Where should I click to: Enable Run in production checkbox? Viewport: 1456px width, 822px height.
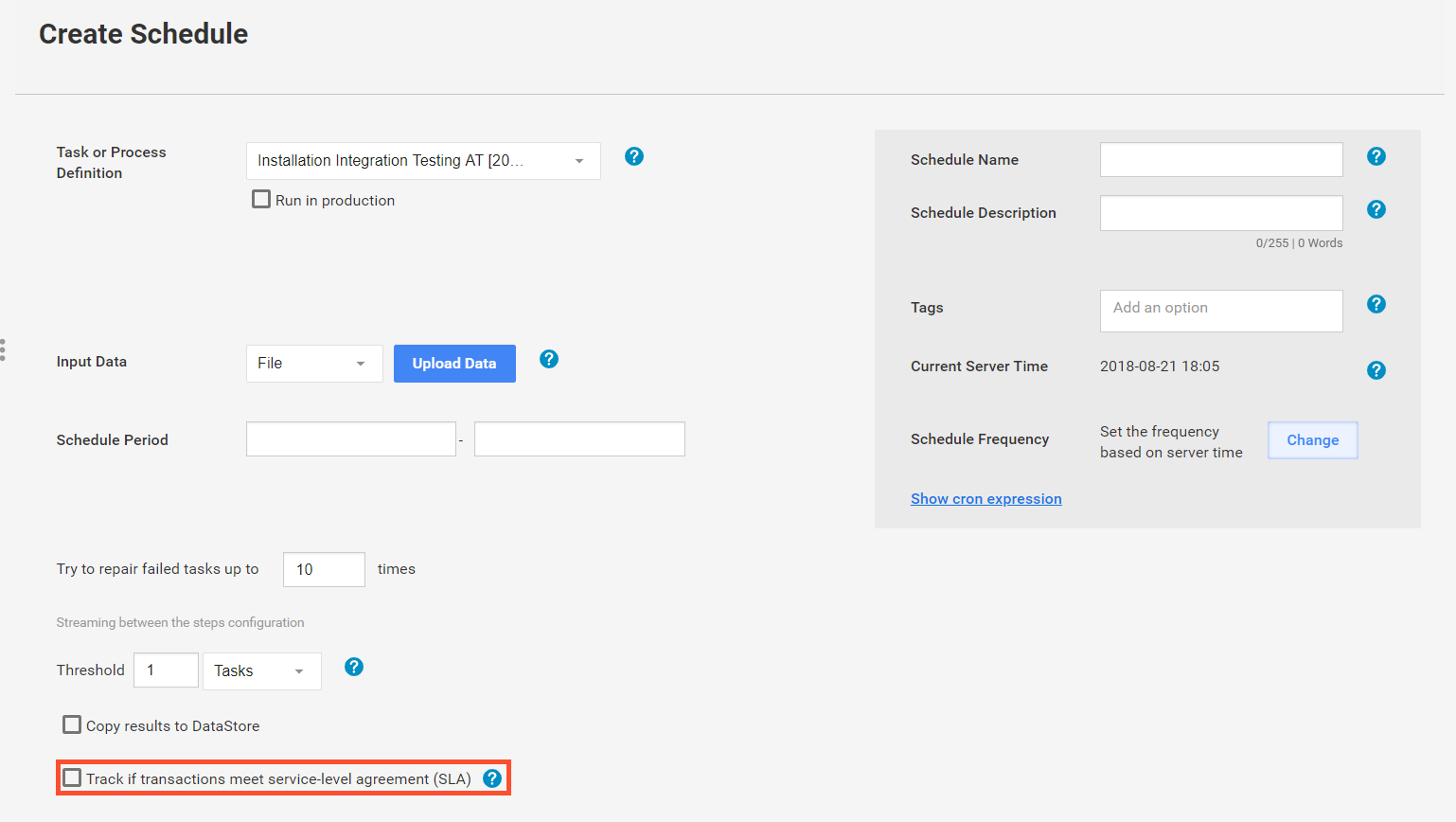click(261, 199)
